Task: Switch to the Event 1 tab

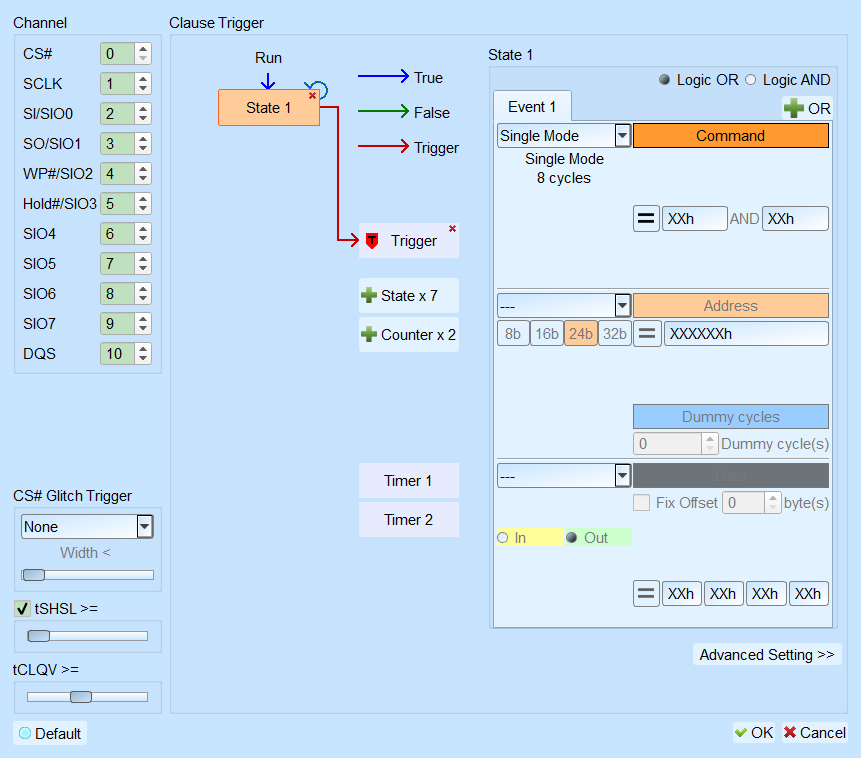Action: (x=532, y=107)
